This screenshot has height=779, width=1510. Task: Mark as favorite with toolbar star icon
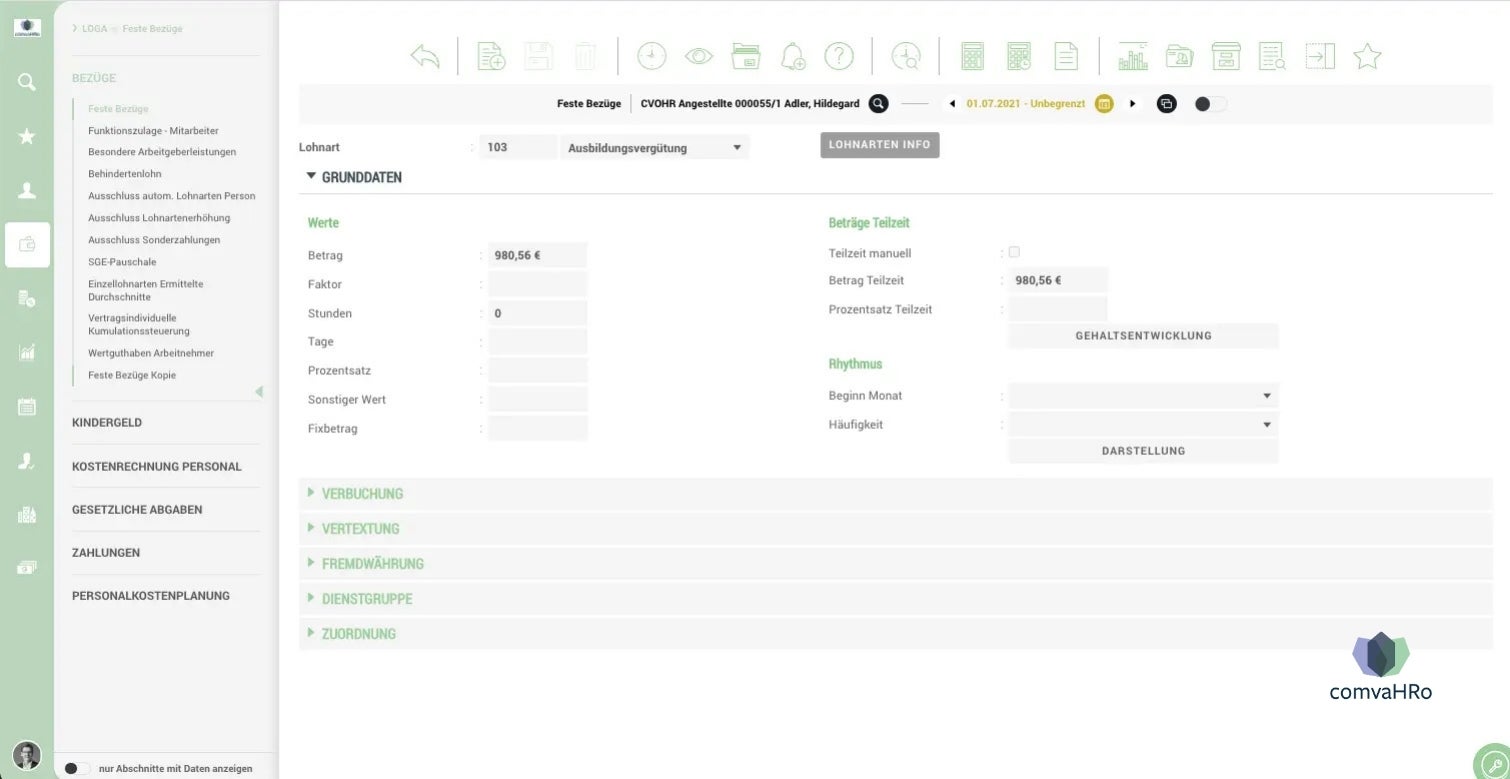[x=1367, y=57]
